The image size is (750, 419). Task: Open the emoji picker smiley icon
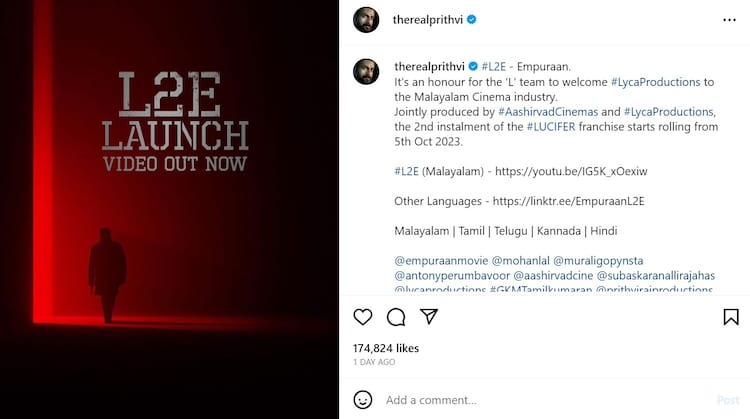point(364,400)
